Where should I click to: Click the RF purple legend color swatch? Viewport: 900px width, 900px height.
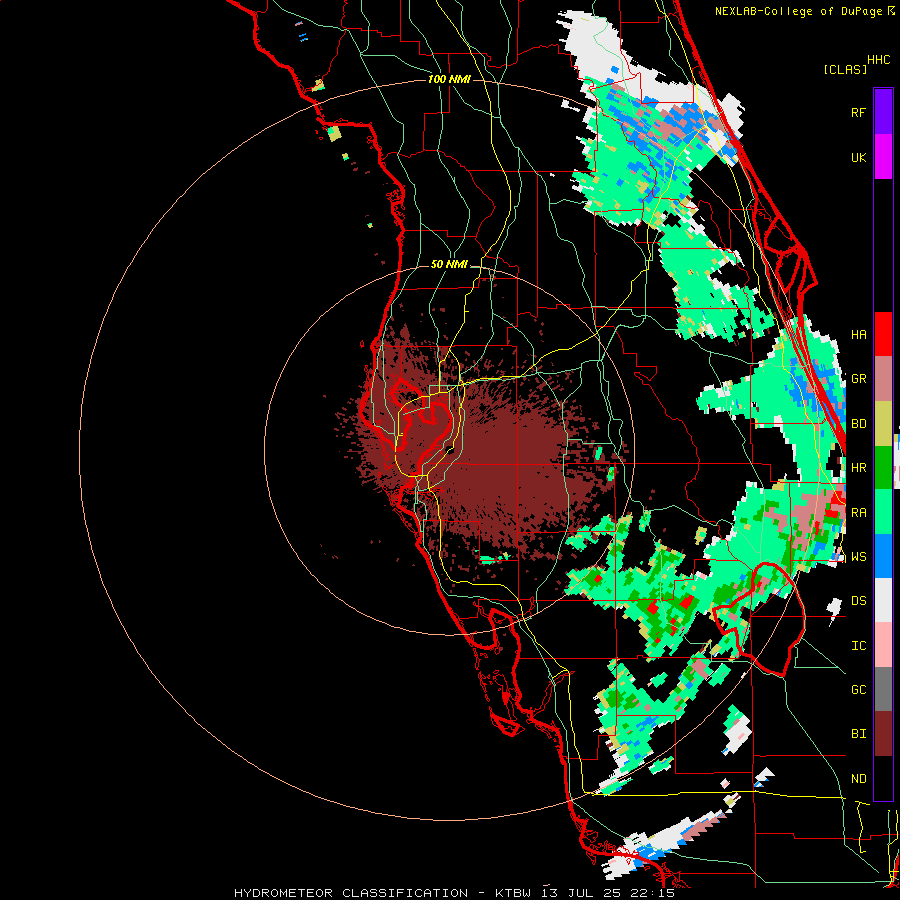(883, 112)
